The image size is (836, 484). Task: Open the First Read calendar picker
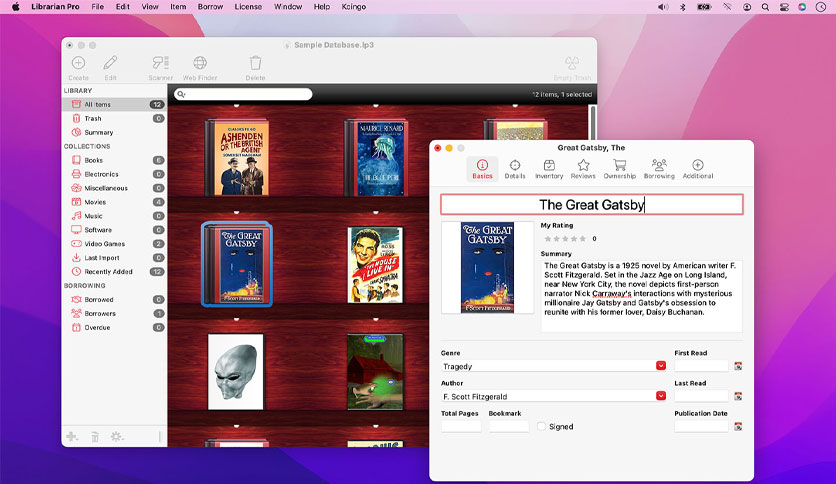pyautogui.click(x=738, y=366)
